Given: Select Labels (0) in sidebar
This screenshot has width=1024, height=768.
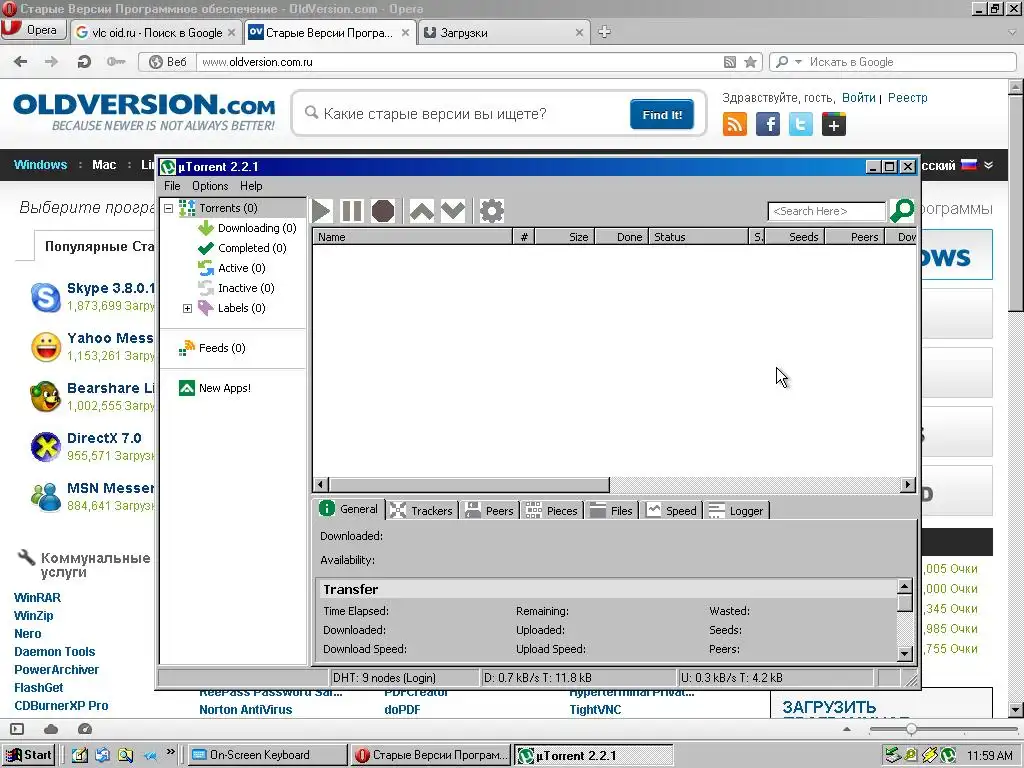Looking at the screenshot, I should click(x=232, y=308).
